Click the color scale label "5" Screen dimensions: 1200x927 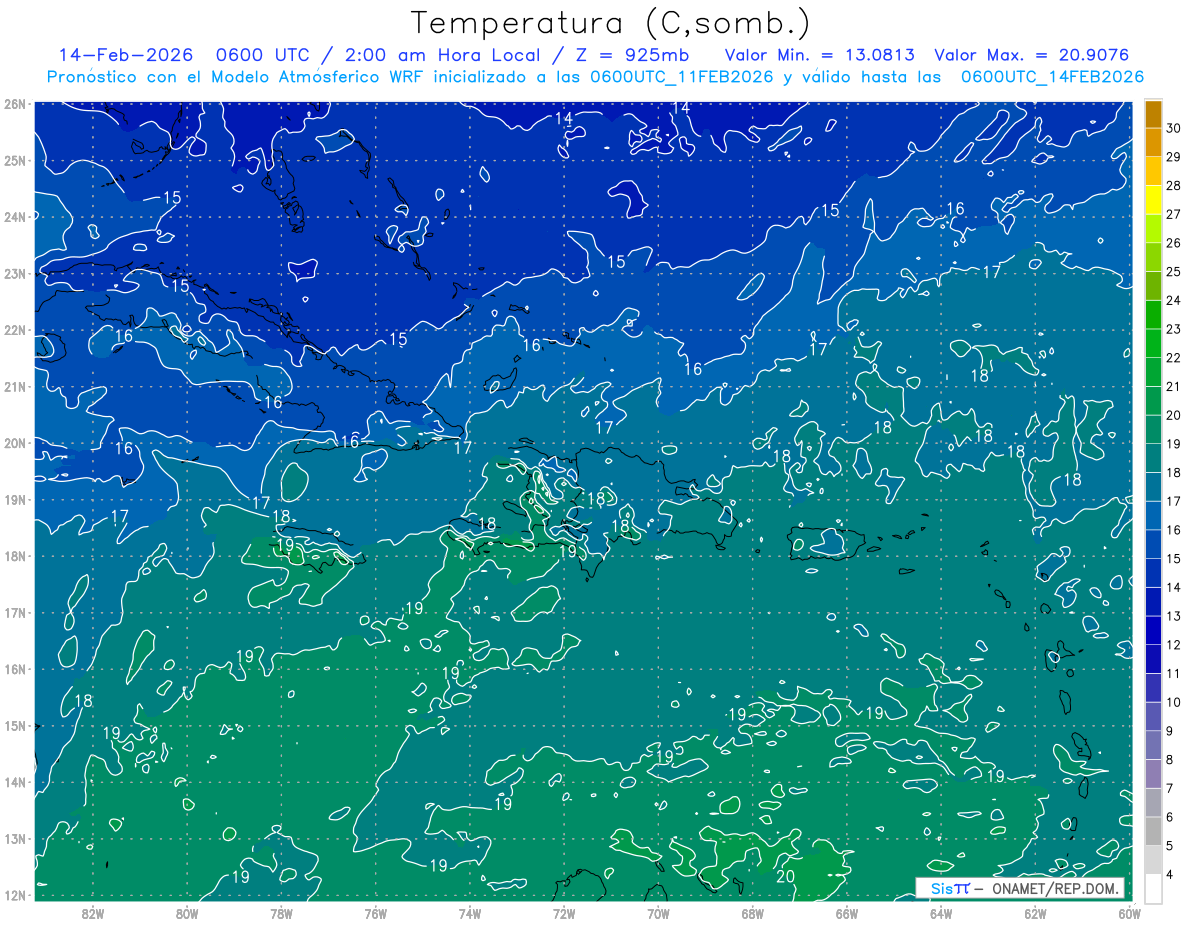pos(1171,845)
